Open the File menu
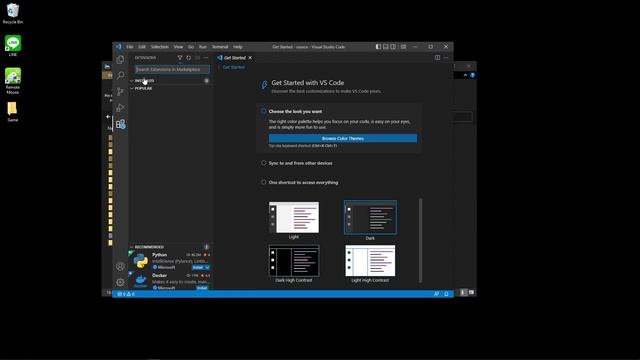The height and width of the screenshot is (360, 640). click(130, 47)
